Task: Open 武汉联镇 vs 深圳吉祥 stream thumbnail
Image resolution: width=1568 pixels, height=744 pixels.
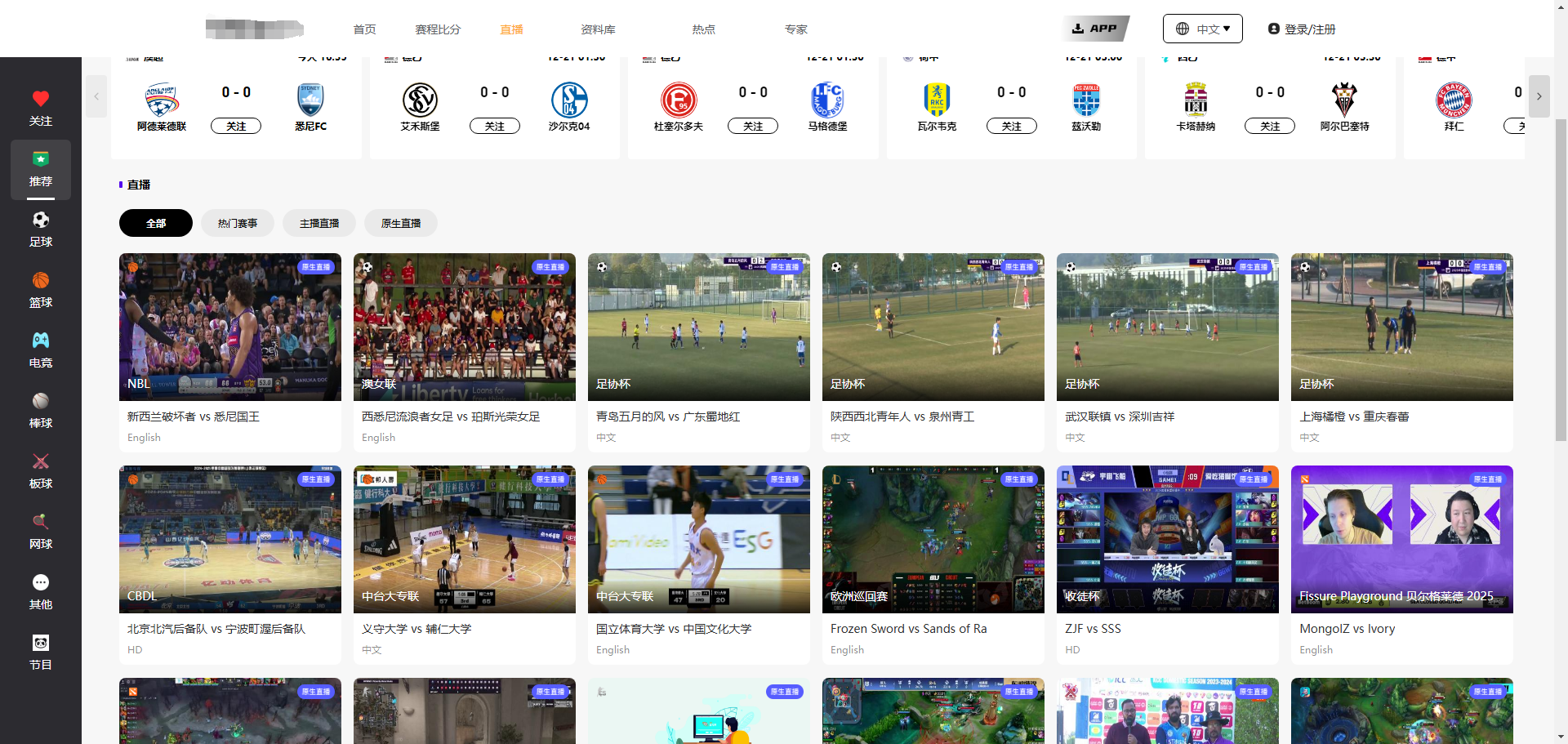Action: click(1168, 327)
